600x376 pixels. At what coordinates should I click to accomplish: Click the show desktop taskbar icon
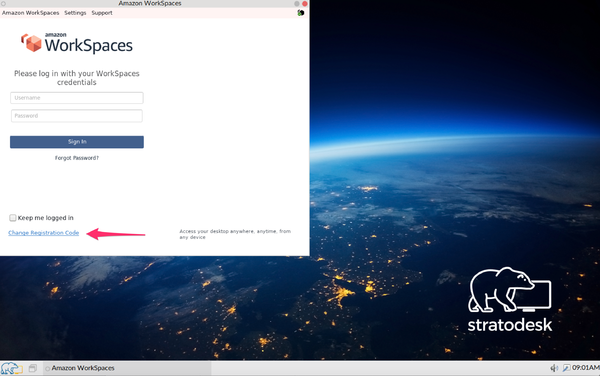33,368
